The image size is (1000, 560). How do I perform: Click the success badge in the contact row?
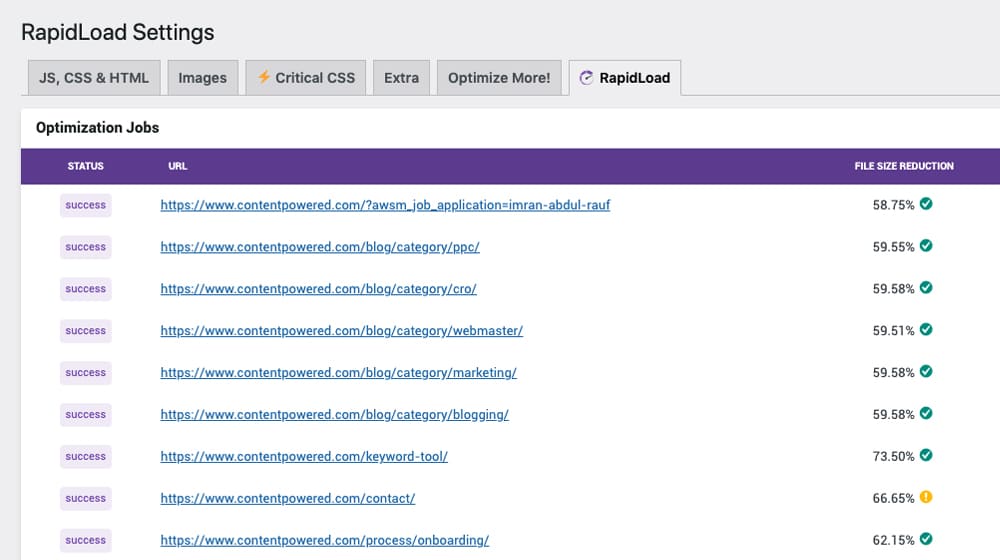(x=85, y=499)
